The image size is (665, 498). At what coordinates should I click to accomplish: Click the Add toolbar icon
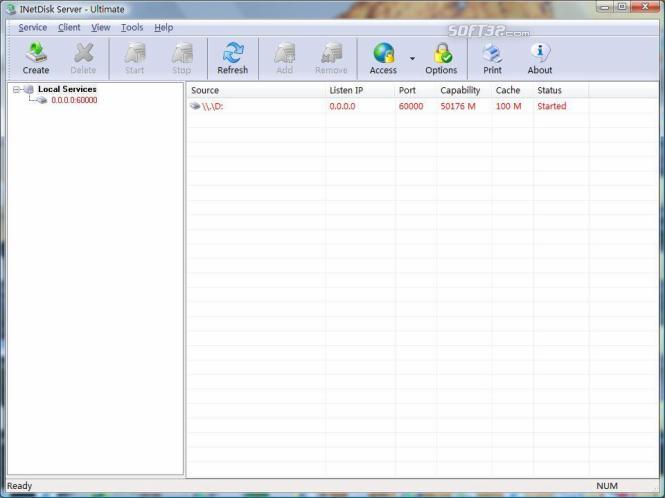tap(285, 59)
